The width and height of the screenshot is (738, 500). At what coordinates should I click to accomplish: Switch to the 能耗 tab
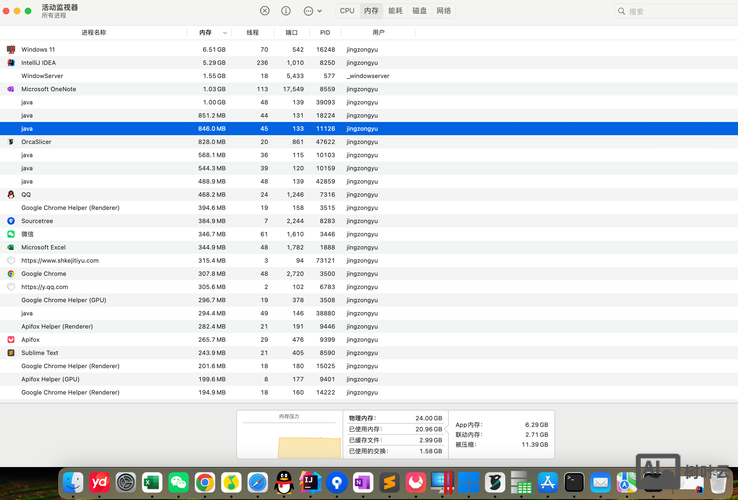click(x=396, y=11)
